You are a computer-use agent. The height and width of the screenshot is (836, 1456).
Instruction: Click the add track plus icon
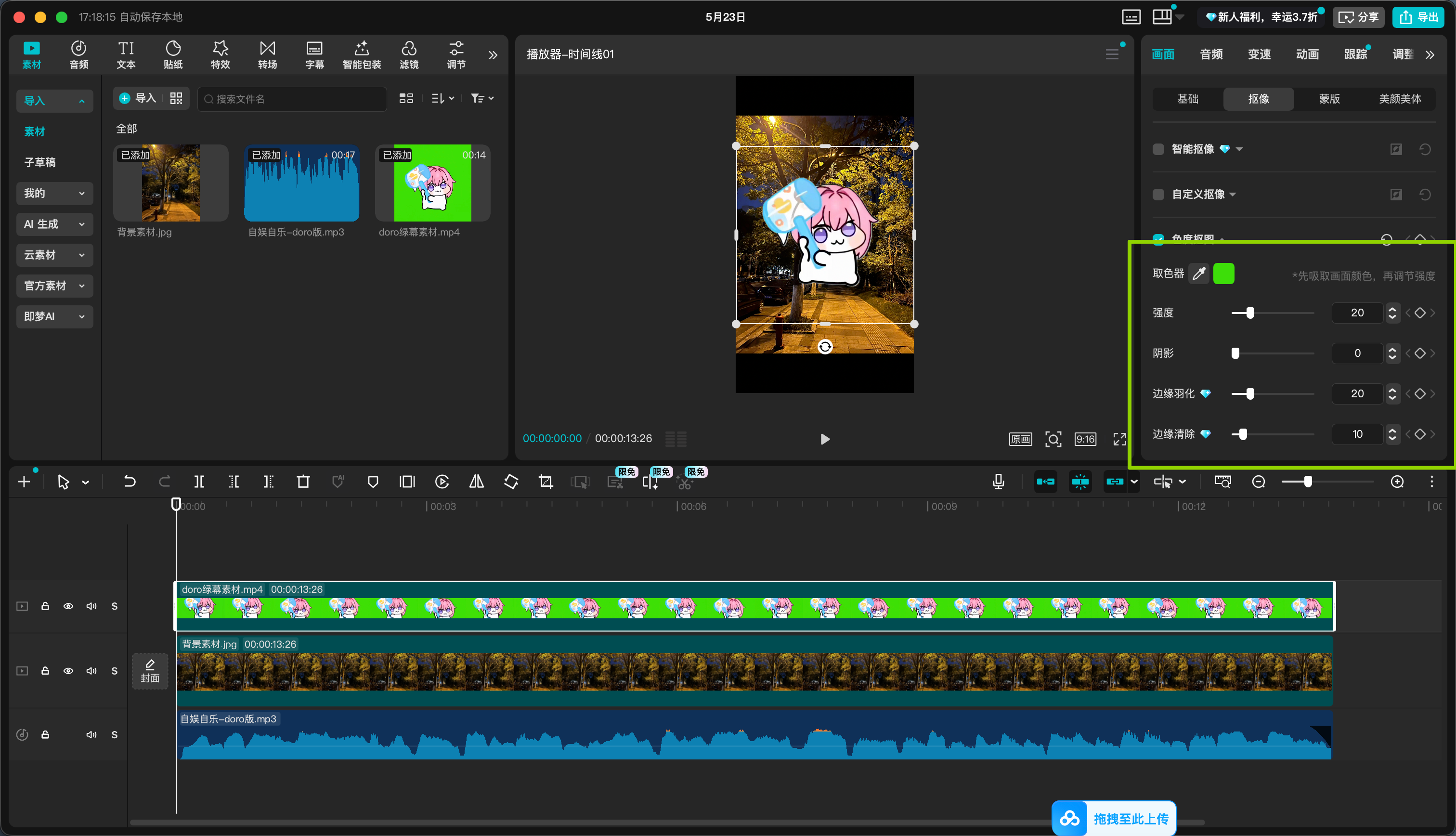click(24, 482)
